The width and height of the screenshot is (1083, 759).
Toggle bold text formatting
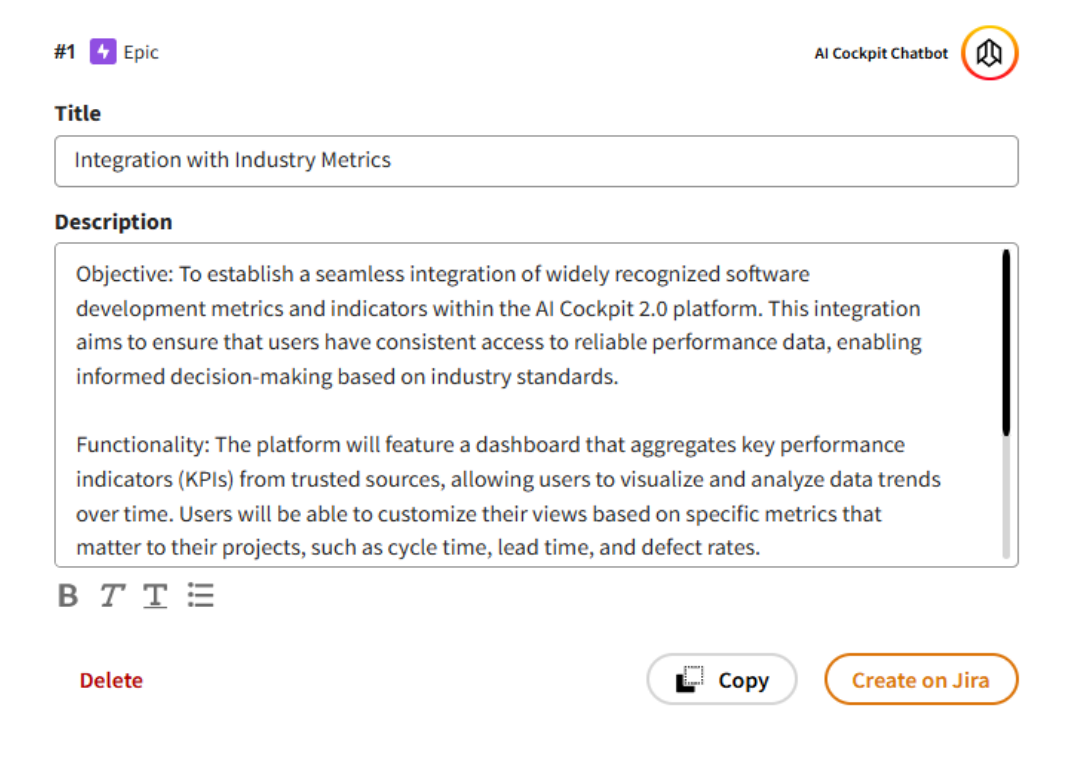coord(68,597)
